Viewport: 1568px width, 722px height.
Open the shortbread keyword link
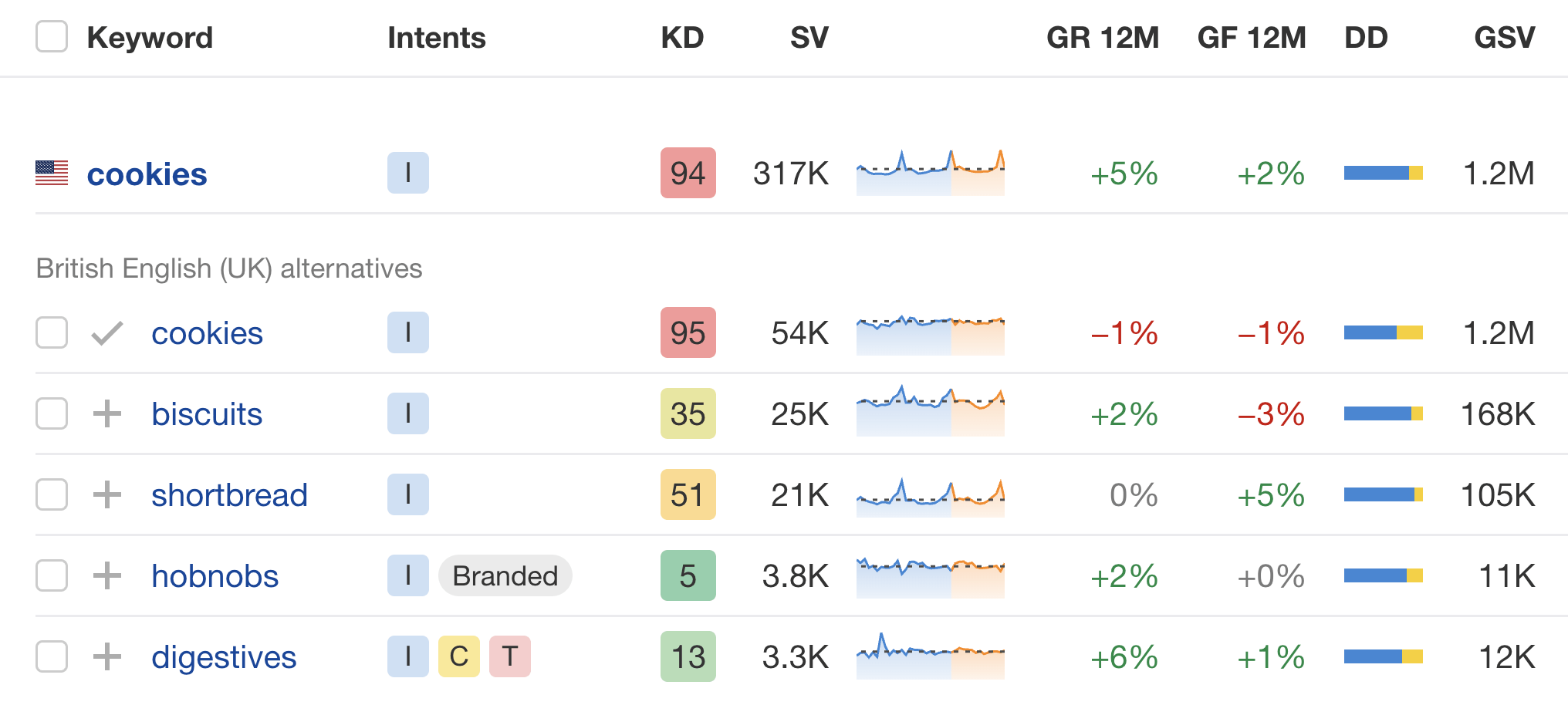[229, 495]
